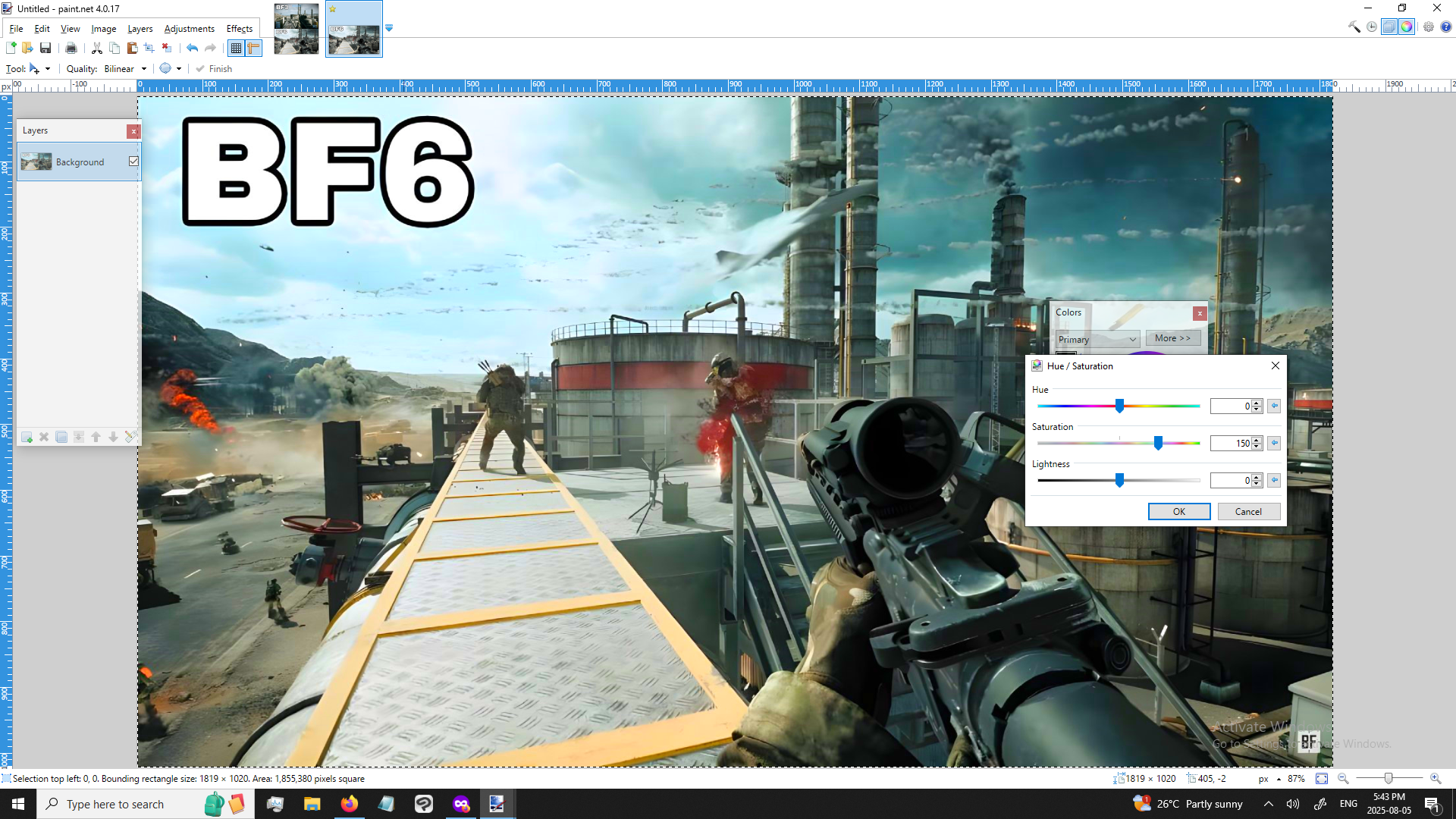Click the Saturation value field showing 150

pos(1231,444)
